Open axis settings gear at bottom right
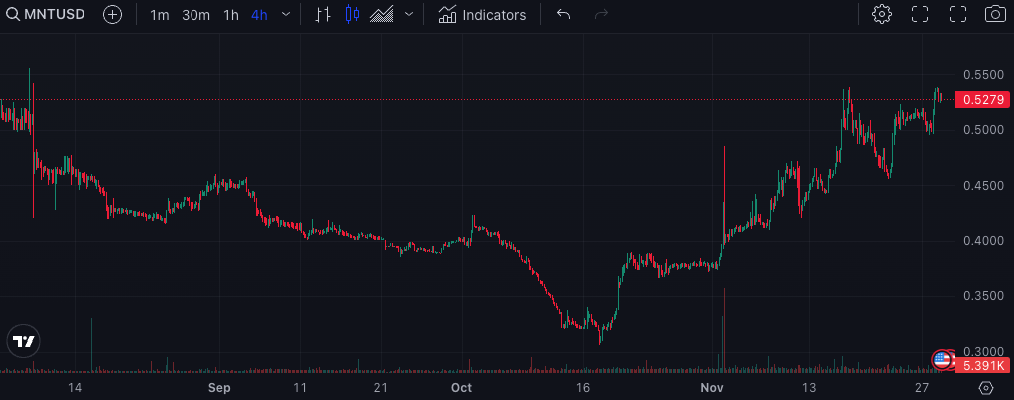This screenshot has width=1014, height=400. tap(986, 388)
